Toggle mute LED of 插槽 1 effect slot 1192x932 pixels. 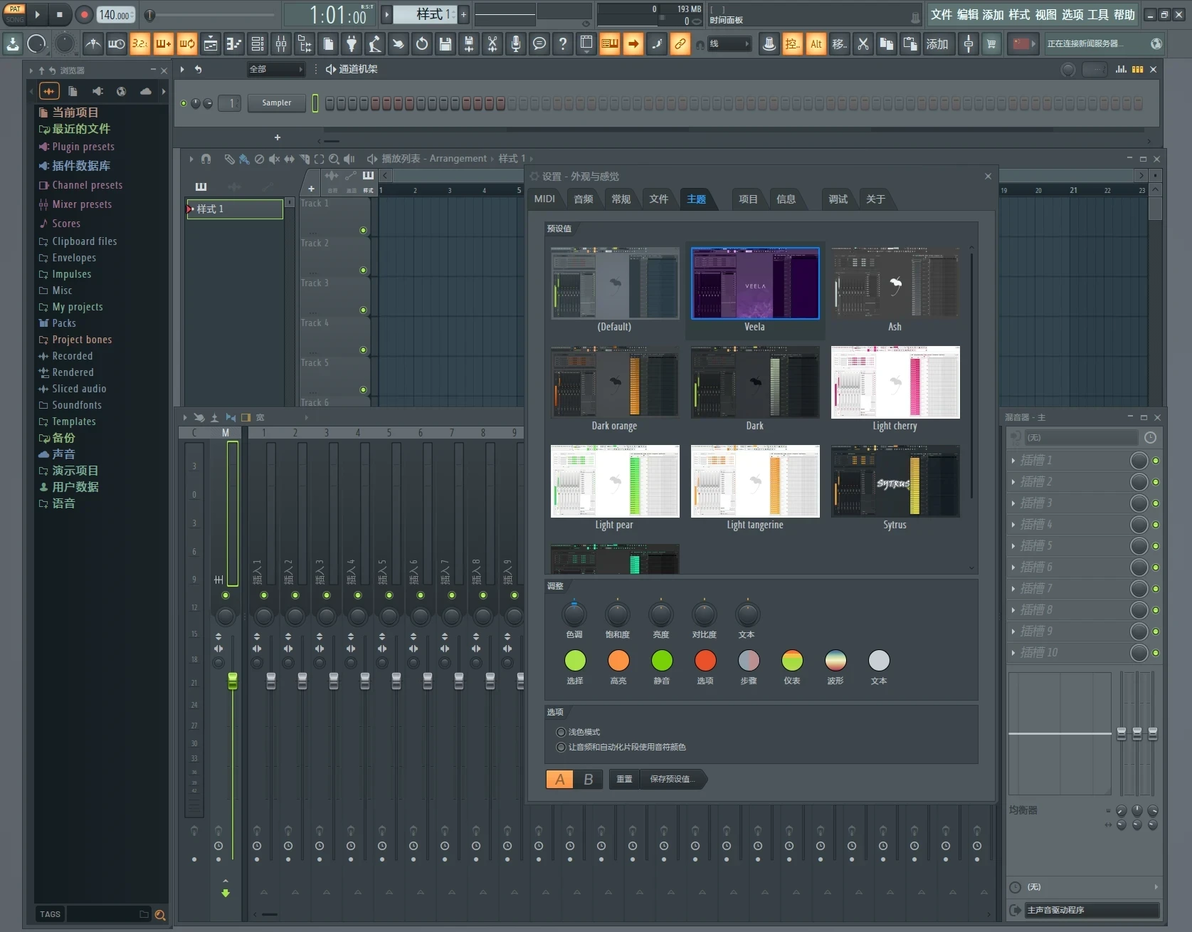click(x=1156, y=461)
